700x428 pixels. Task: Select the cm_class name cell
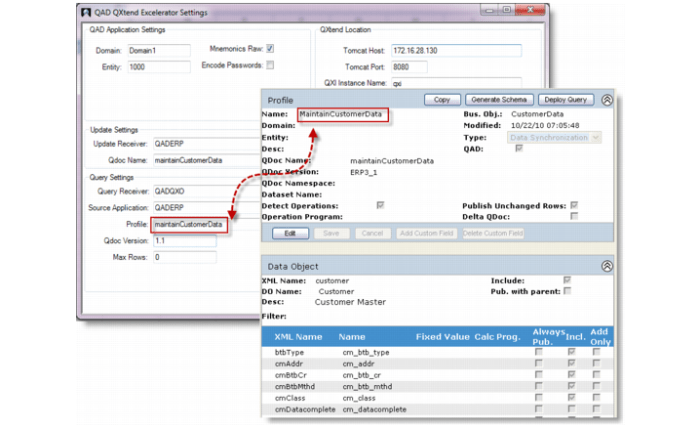(x=359, y=398)
